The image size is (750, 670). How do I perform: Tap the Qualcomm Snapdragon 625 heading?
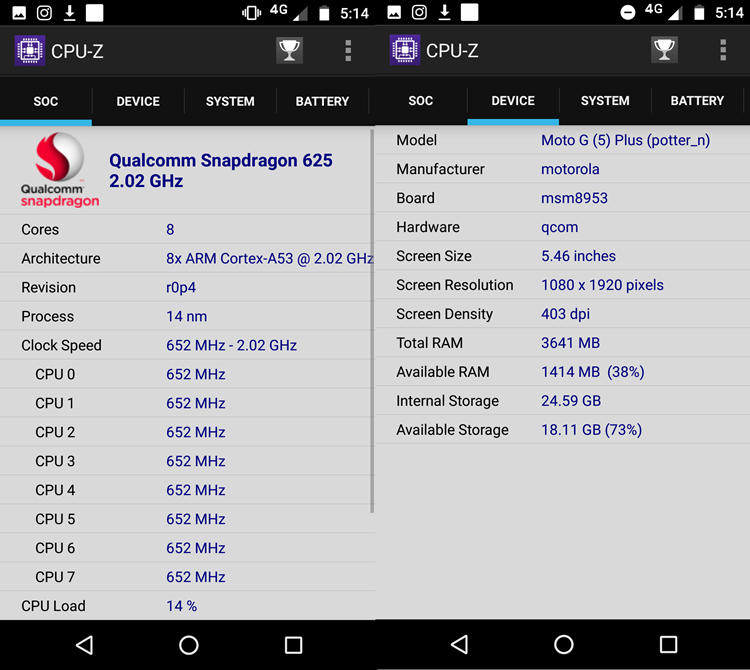click(x=221, y=171)
